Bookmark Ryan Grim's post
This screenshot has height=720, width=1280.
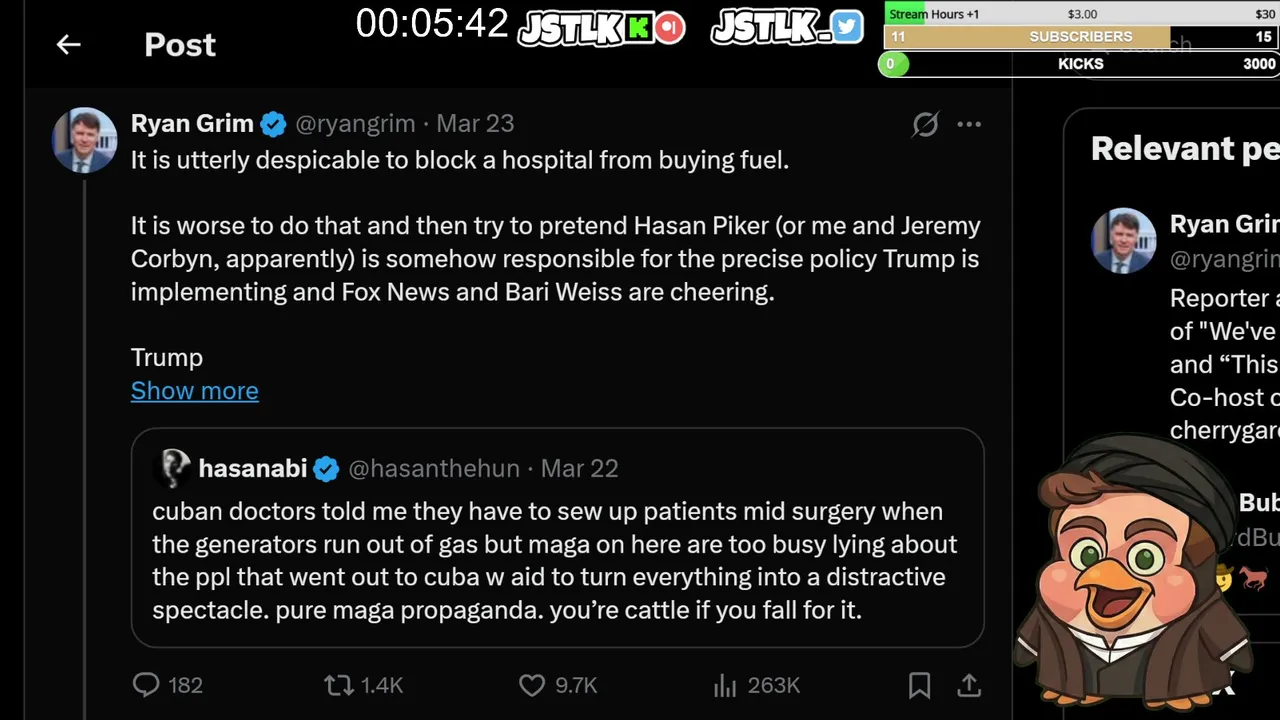(x=919, y=685)
